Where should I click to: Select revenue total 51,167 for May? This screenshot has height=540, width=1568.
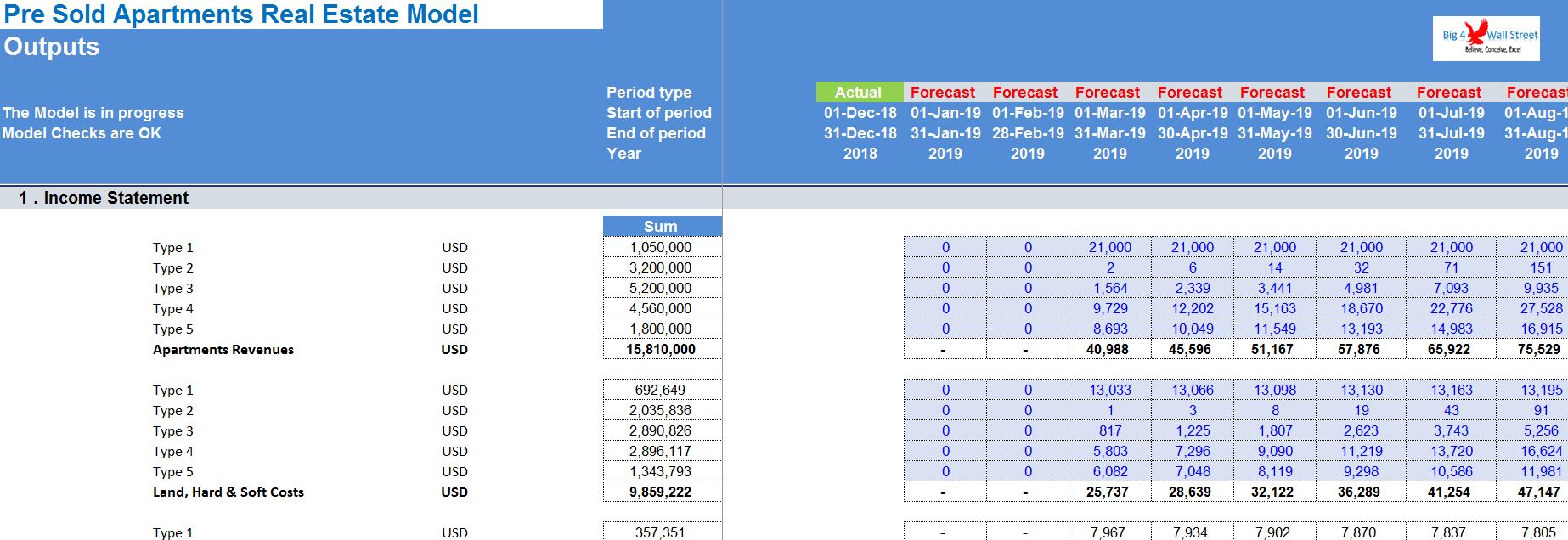1275,349
